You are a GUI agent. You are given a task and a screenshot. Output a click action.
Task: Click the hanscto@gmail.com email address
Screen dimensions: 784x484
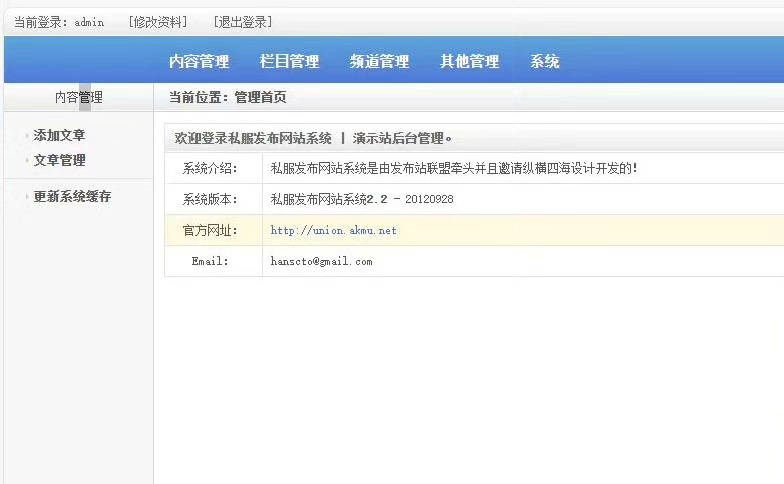tap(322, 261)
